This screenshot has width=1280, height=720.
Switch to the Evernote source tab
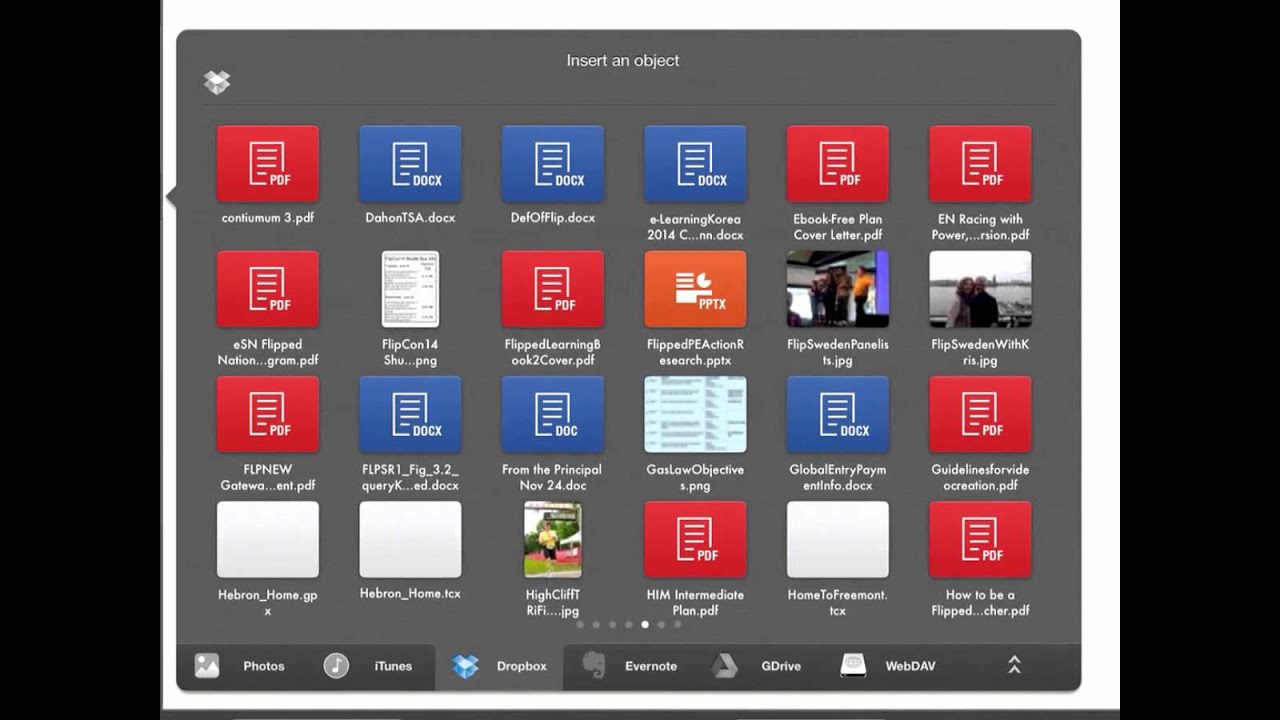pyautogui.click(x=630, y=666)
